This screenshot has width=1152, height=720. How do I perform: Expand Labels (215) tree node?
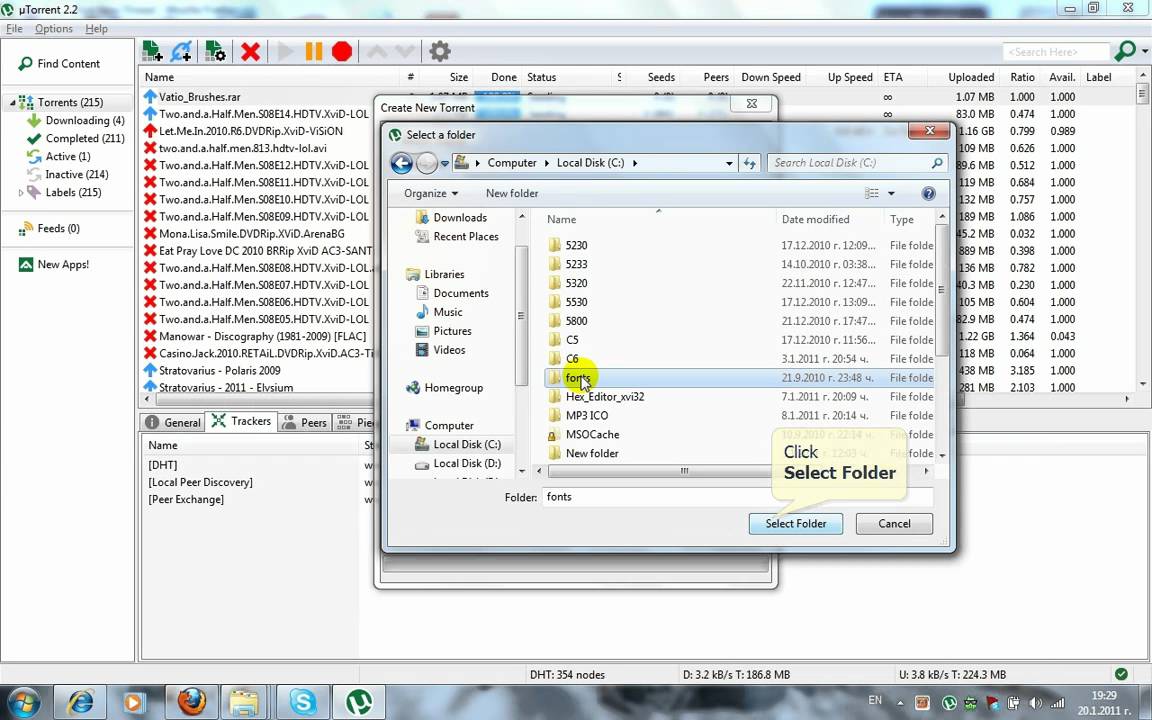pos(21,192)
